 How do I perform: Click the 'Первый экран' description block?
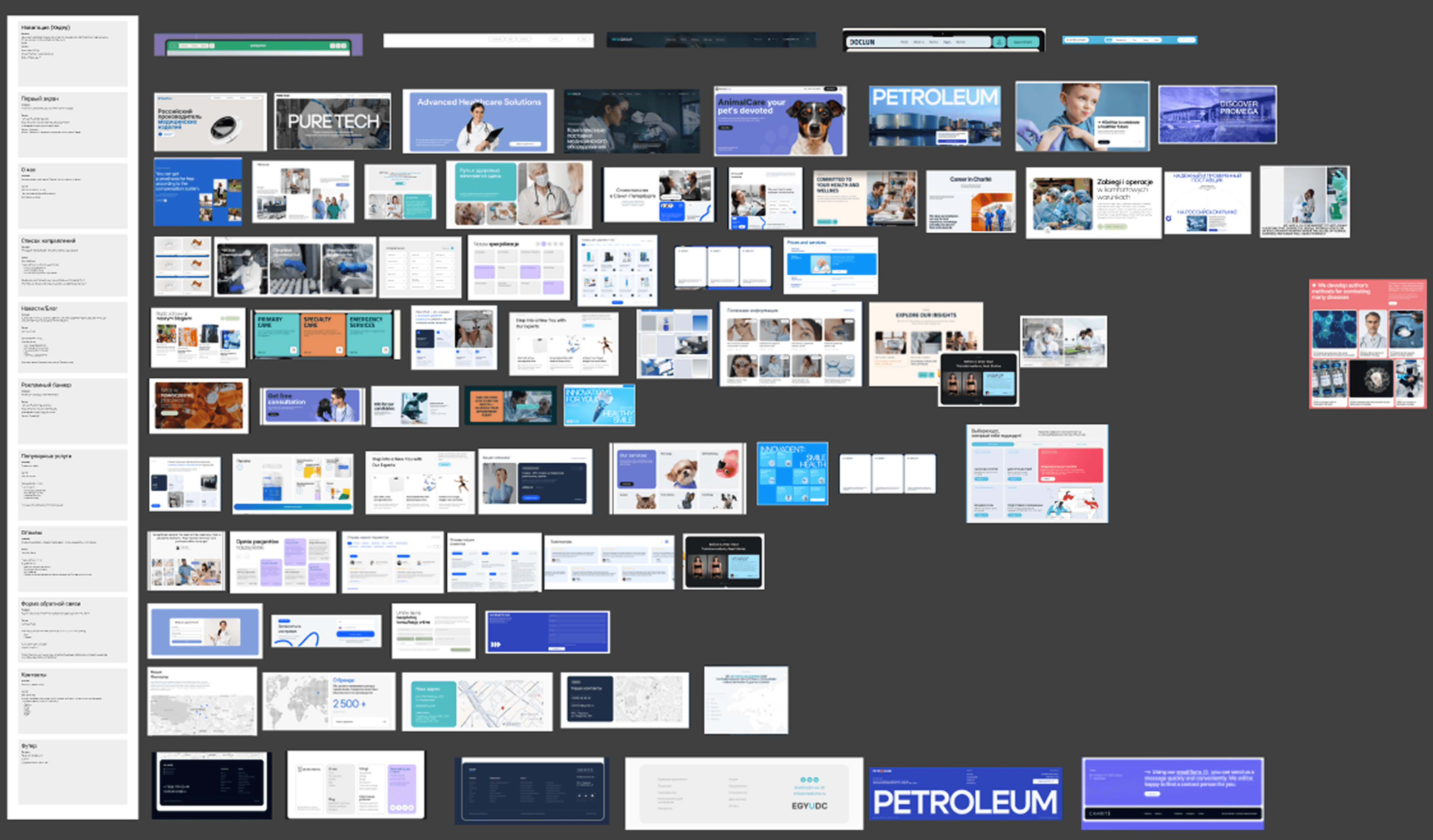point(73,124)
